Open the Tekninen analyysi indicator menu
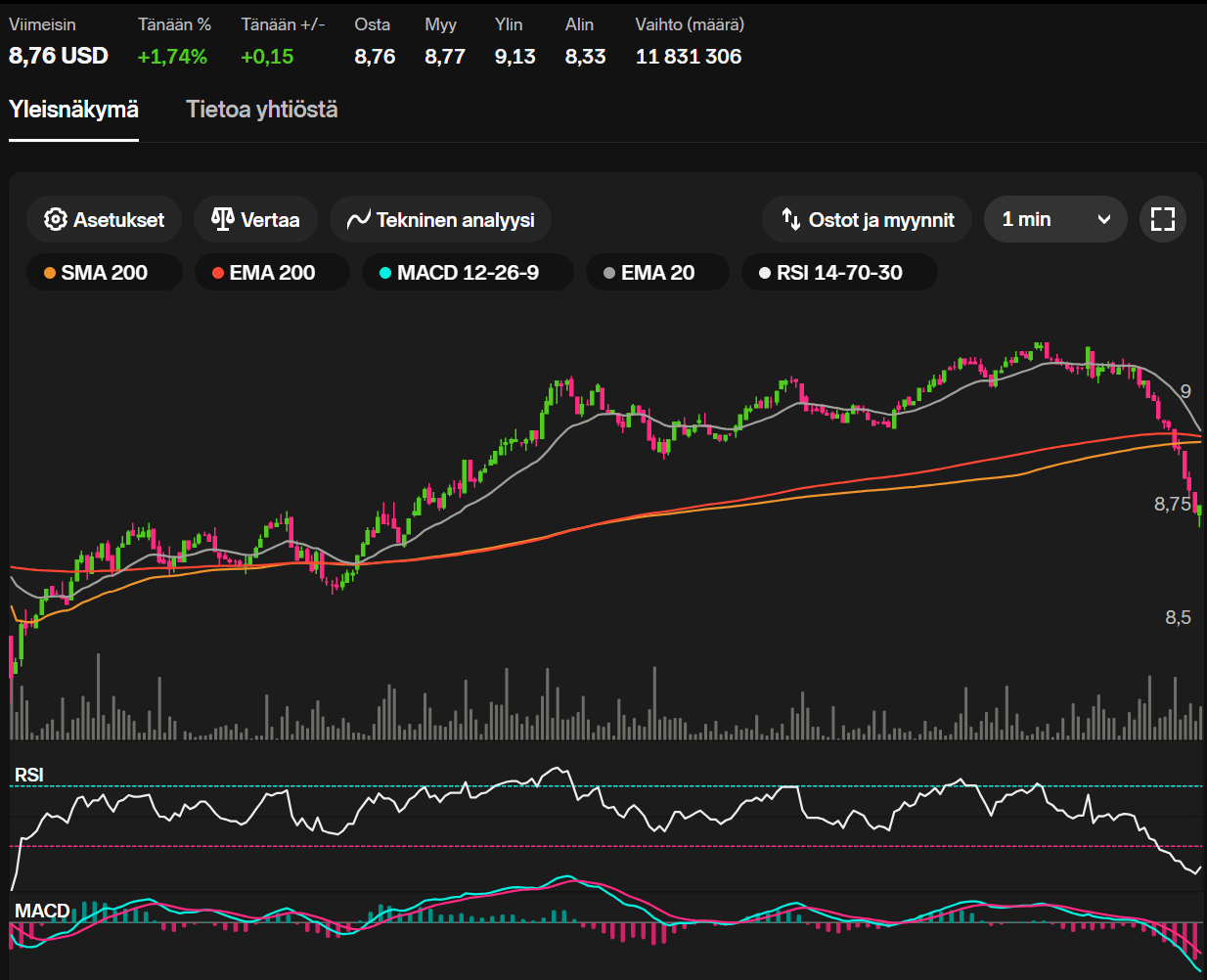The width and height of the screenshot is (1207, 980). click(x=440, y=219)
